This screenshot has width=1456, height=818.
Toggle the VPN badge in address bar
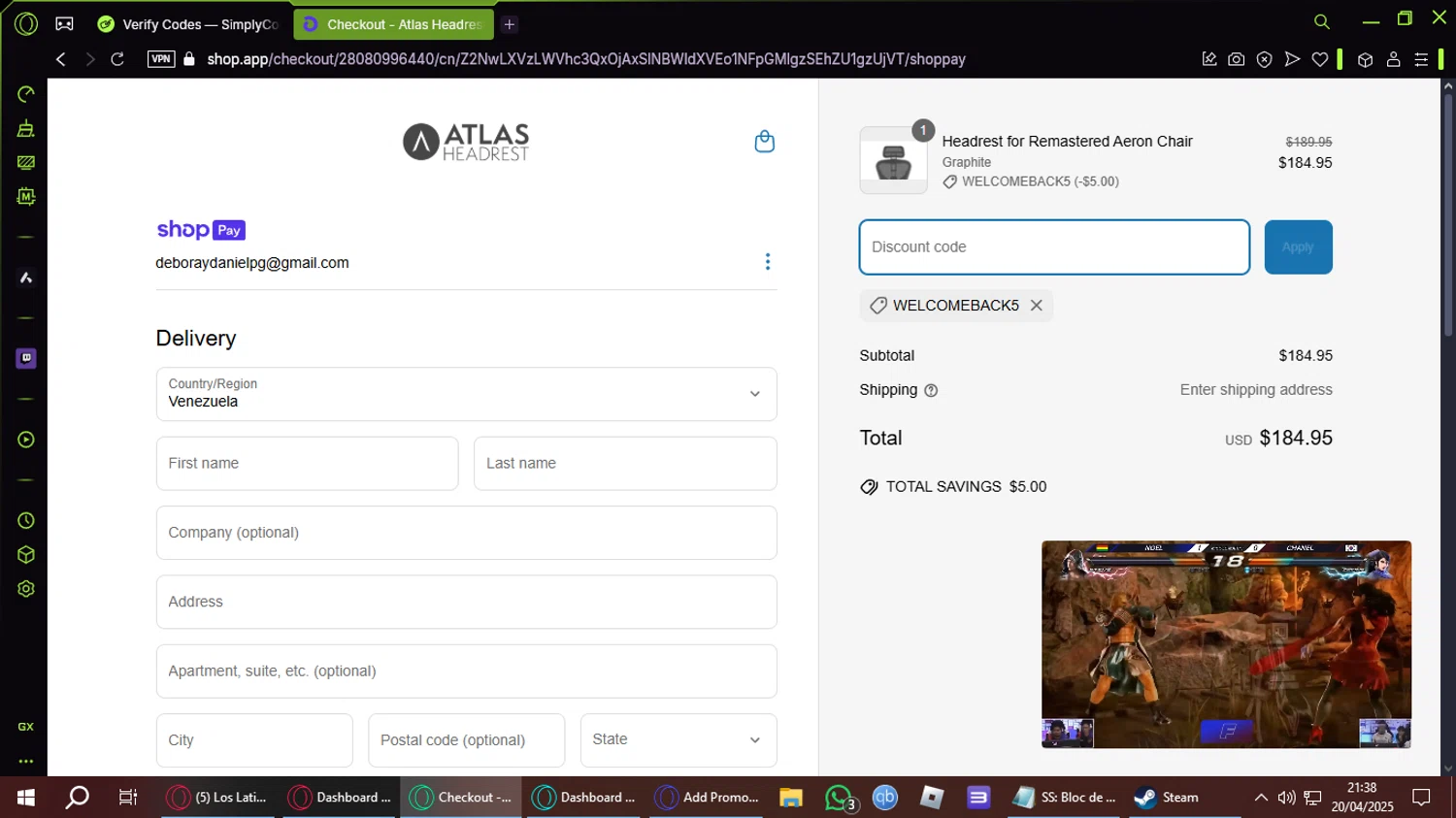[161, 59]
